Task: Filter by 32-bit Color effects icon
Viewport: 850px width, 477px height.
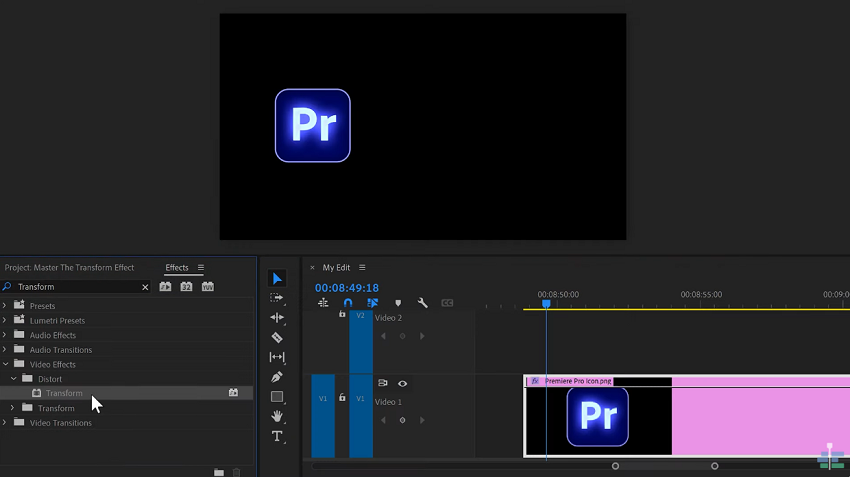Action: [x=186, y=287]
